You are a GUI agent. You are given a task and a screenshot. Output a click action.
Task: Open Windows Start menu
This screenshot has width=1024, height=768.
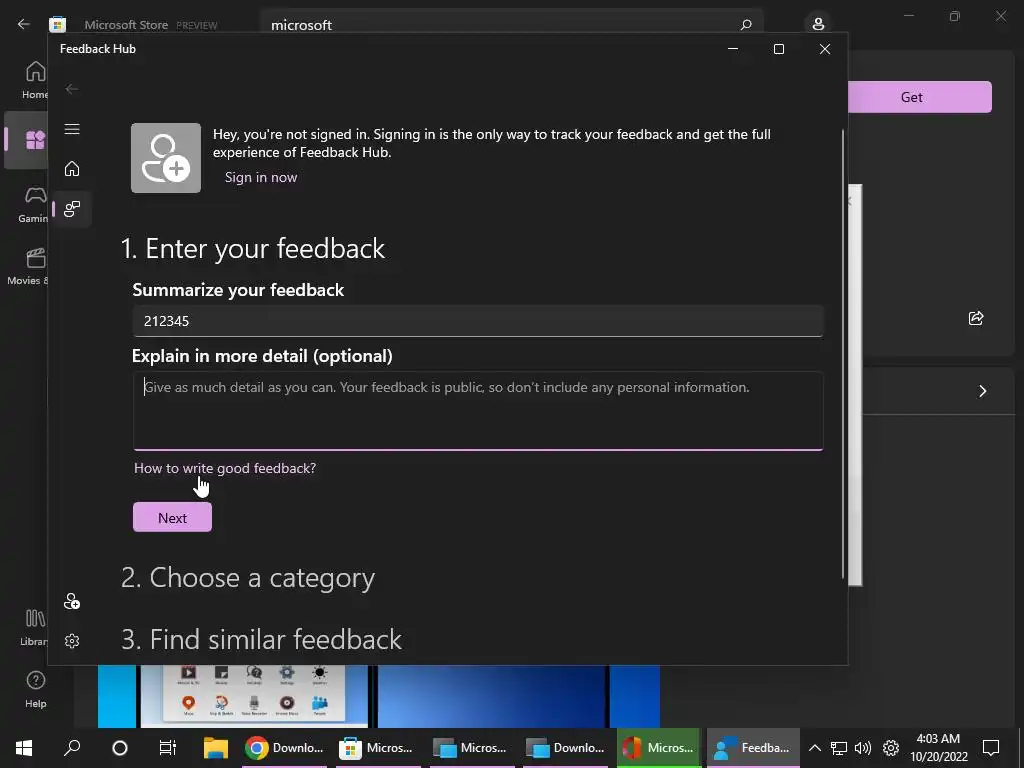(x=24, y=748)
